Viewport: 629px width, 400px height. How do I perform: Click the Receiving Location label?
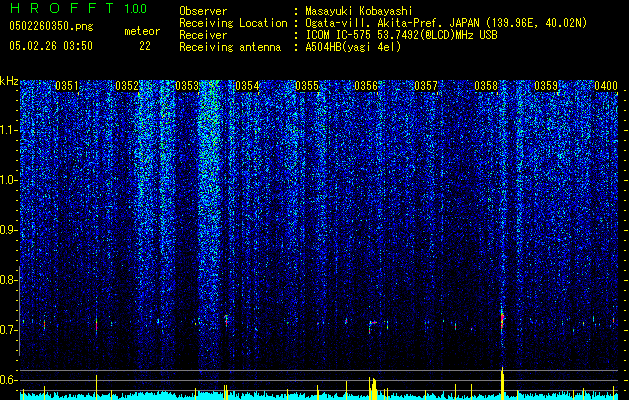(233, 23)
